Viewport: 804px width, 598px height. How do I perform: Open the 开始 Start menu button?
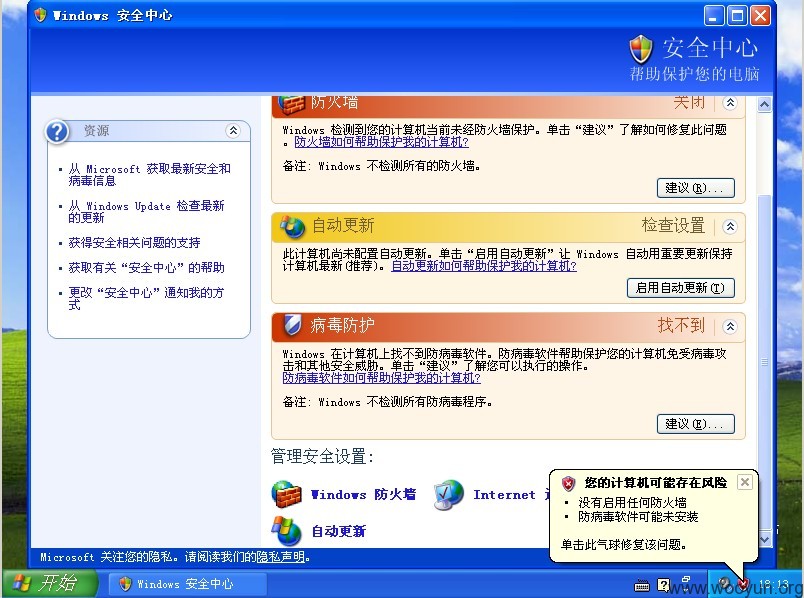coord(49,583)
